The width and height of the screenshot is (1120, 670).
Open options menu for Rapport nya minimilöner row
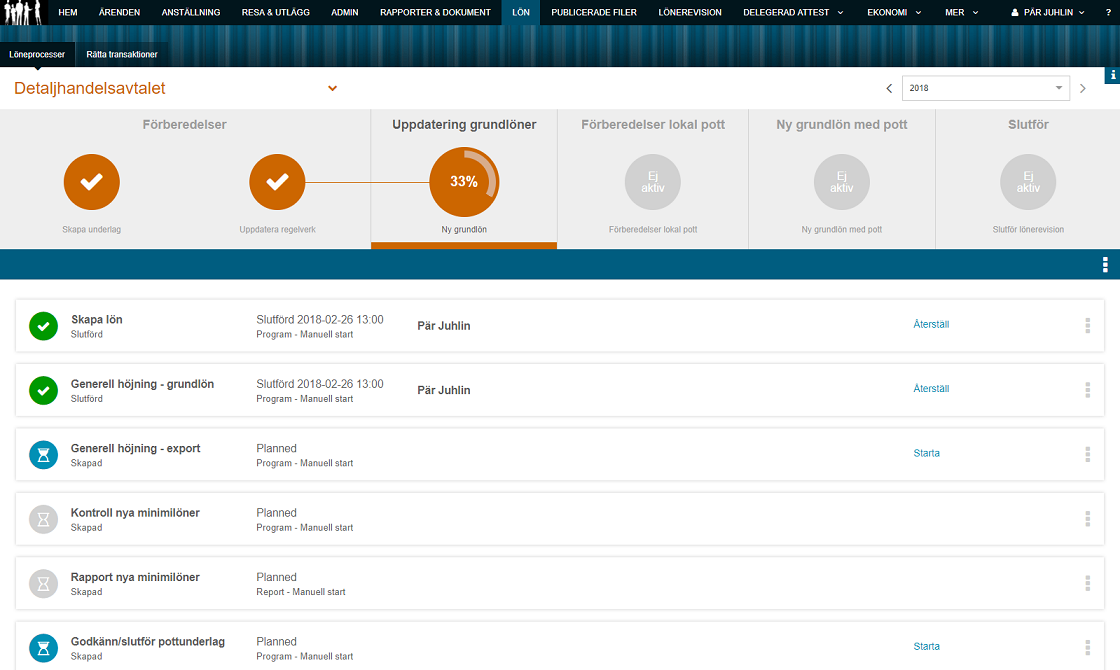pyautogui.click(x=1088, y=583)
